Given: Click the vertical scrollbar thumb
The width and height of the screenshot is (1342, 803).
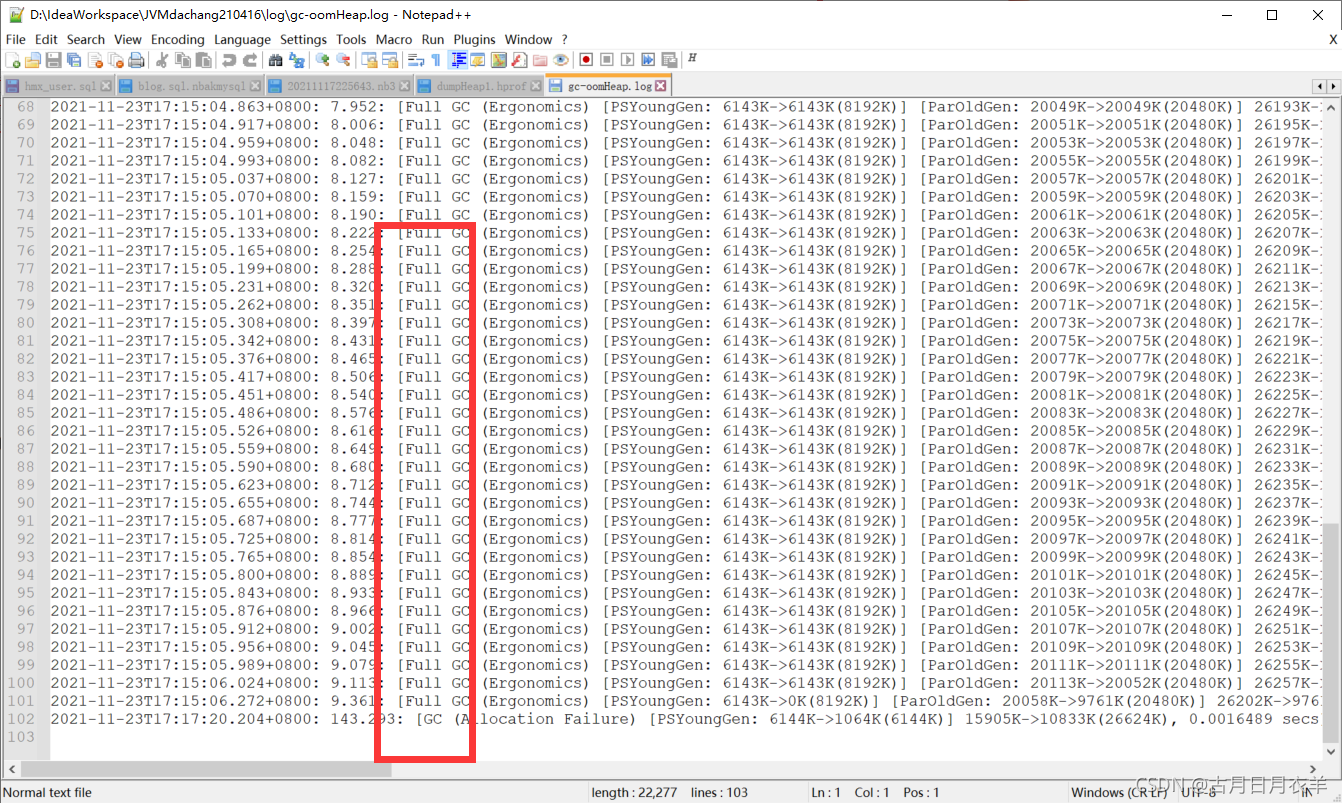Looking at the screenshot, I should (1330, 633).
